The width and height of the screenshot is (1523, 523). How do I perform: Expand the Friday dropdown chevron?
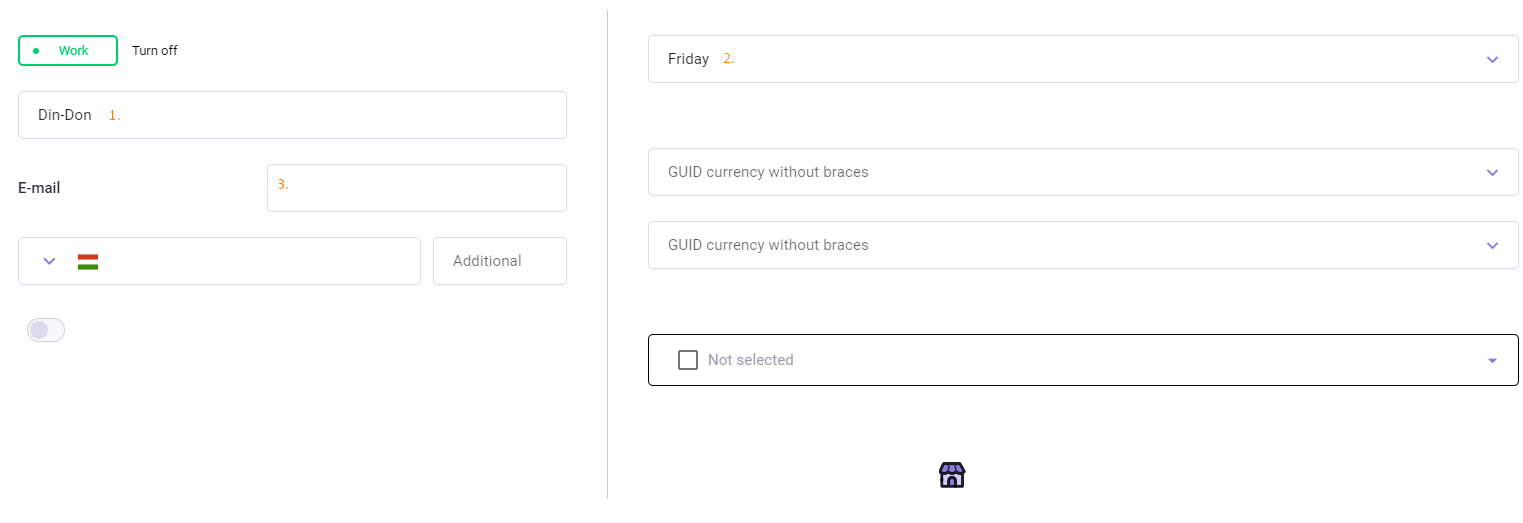coord(1492,60)
